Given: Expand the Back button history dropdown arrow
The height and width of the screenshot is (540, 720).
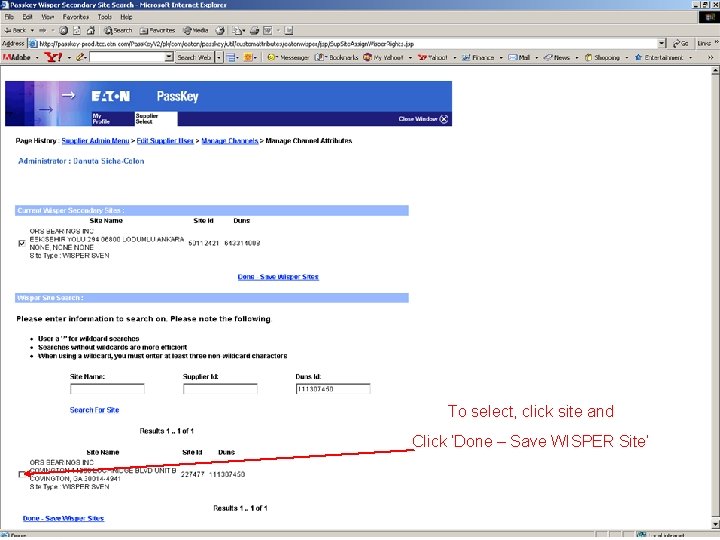Looking at the screenshot, I should [32, 30].
